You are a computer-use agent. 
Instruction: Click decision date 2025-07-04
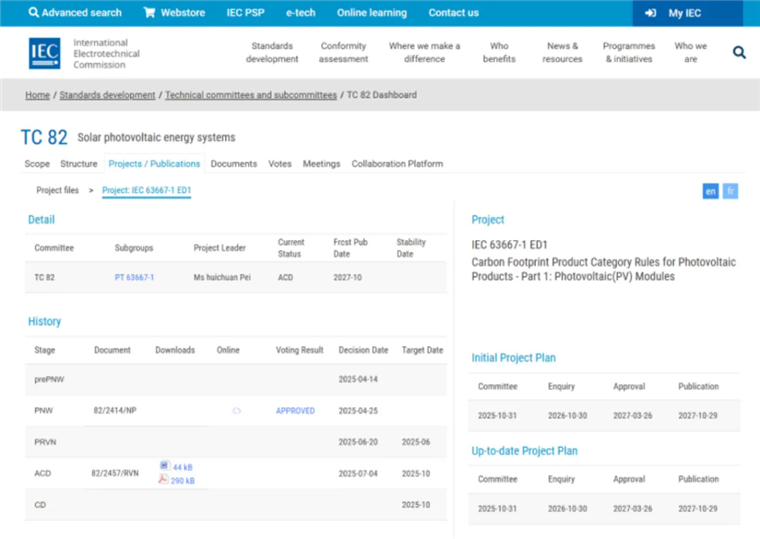pyautogui.click(x=358, y=473)
